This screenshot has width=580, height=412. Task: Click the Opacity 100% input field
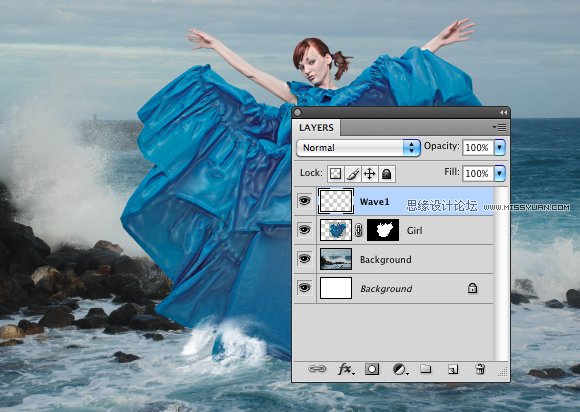click(478, 148)
